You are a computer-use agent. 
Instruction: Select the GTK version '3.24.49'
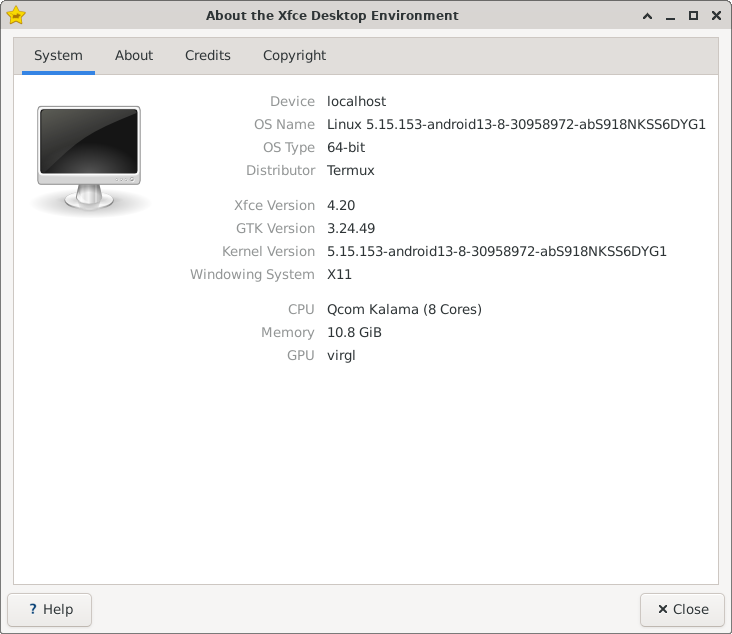(x=351, y=228)
